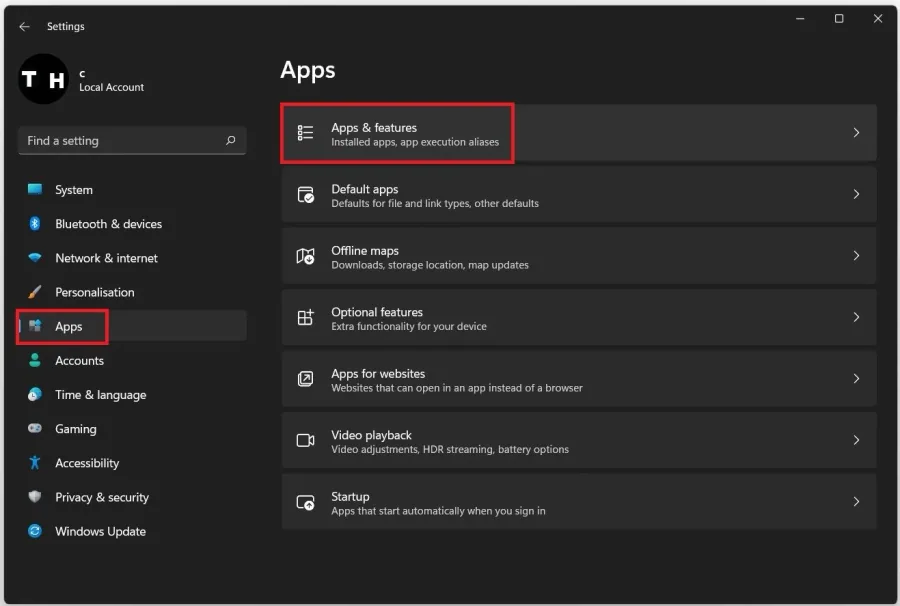The width and height of the screenshot is (900, 606).
Task: Open Startup title
Action: pyautogui.click(x=350, y=497)
